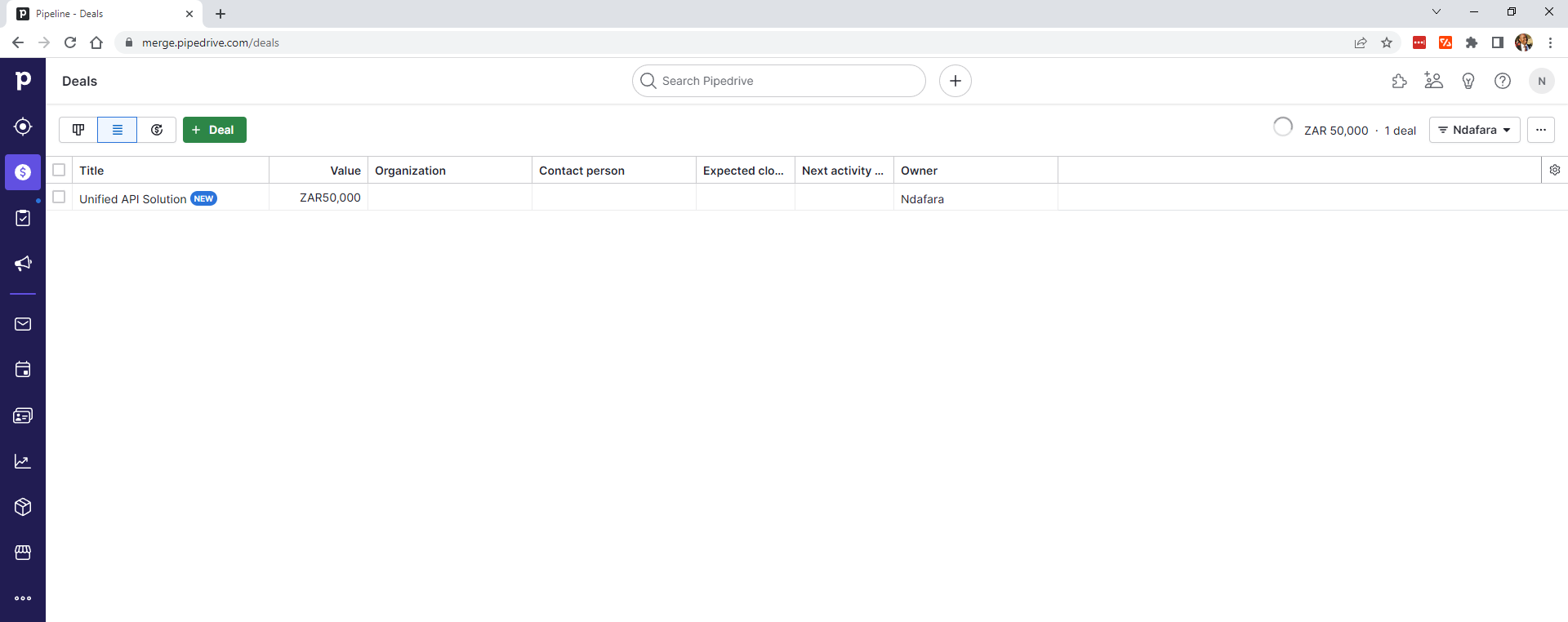
Task: Open the tab search chevron
Action: (x=1437, y=11)
